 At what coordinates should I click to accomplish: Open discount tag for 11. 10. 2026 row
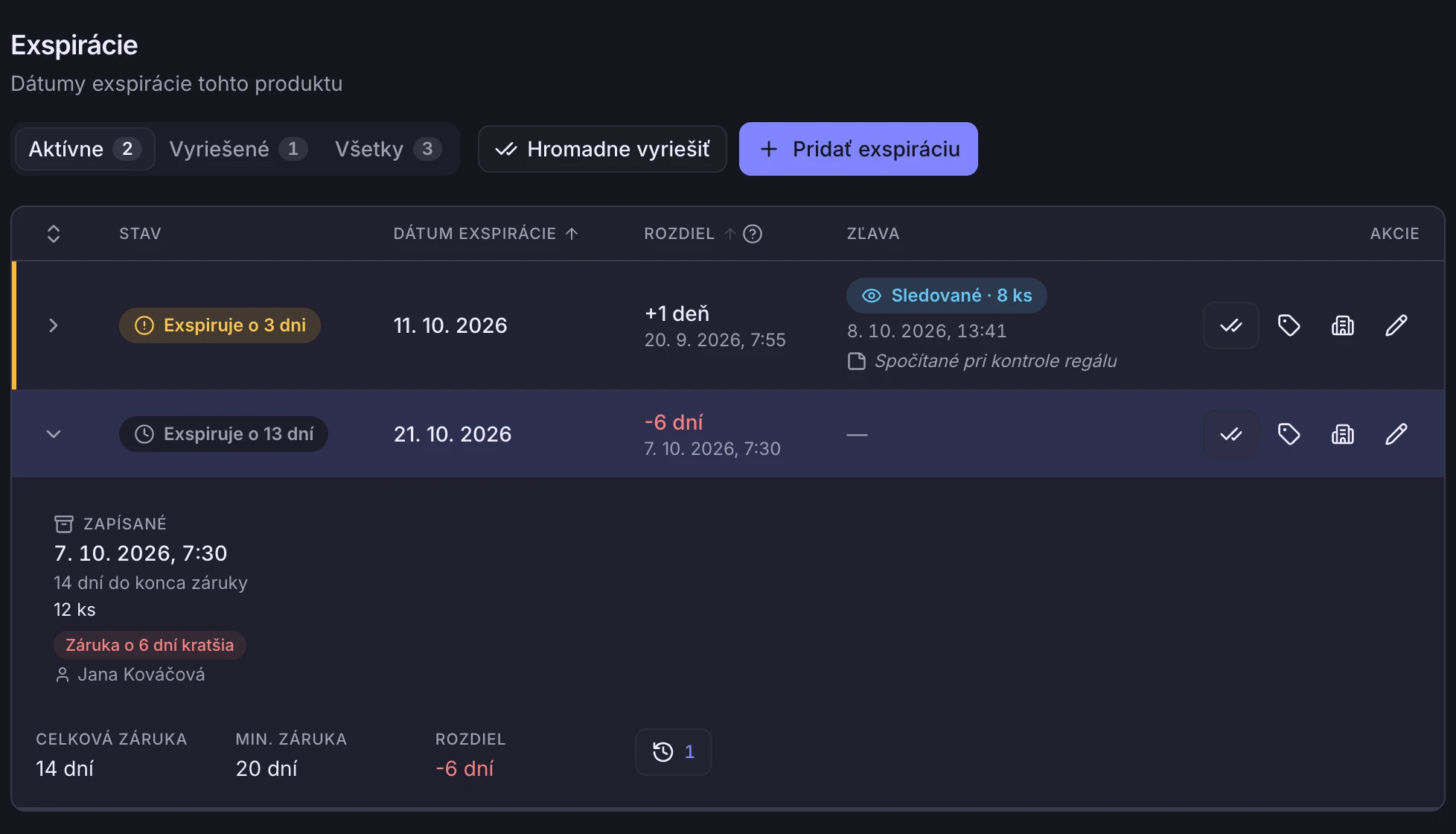[x=1289, y=325]
